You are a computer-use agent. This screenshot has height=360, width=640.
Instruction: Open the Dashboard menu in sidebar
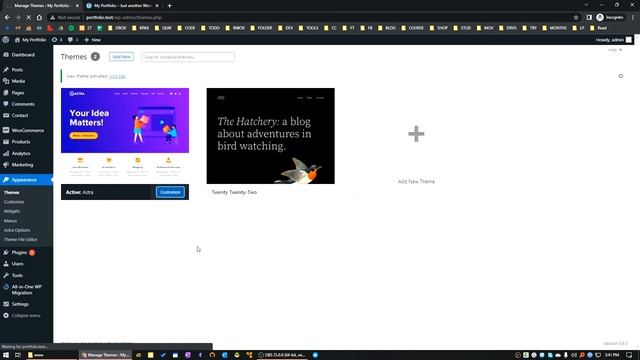click(x=23, y=55)
